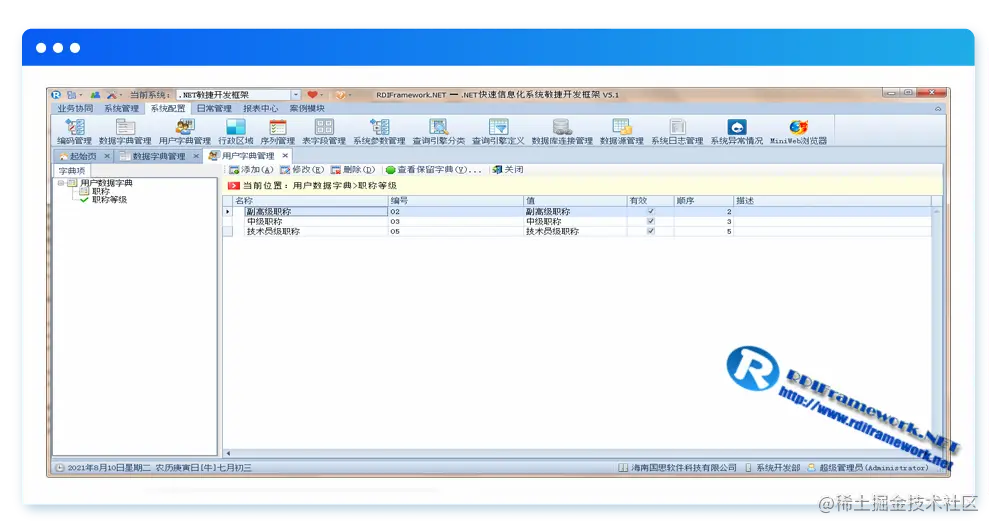Select the 职称 tree item

pos(101,191)
